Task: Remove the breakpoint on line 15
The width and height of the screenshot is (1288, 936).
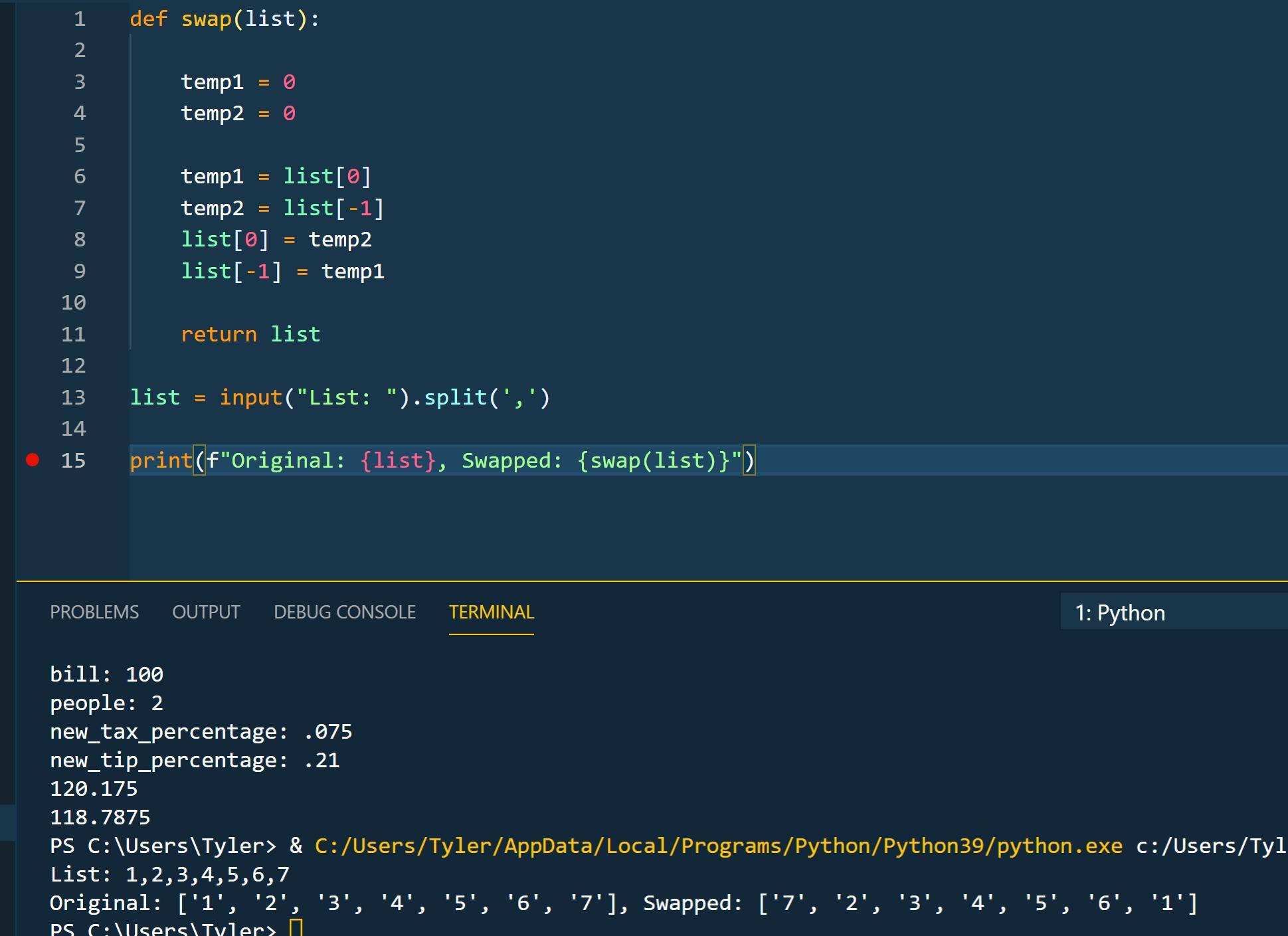Action: tap(33, 460)
